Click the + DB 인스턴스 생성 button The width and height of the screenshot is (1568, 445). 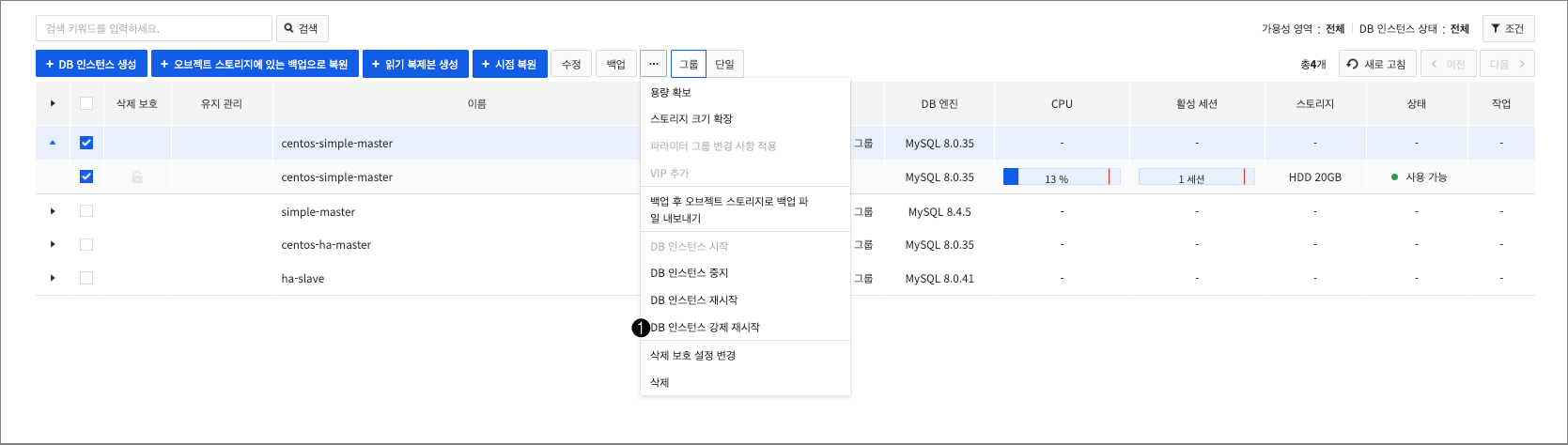[x=91, y=64]
